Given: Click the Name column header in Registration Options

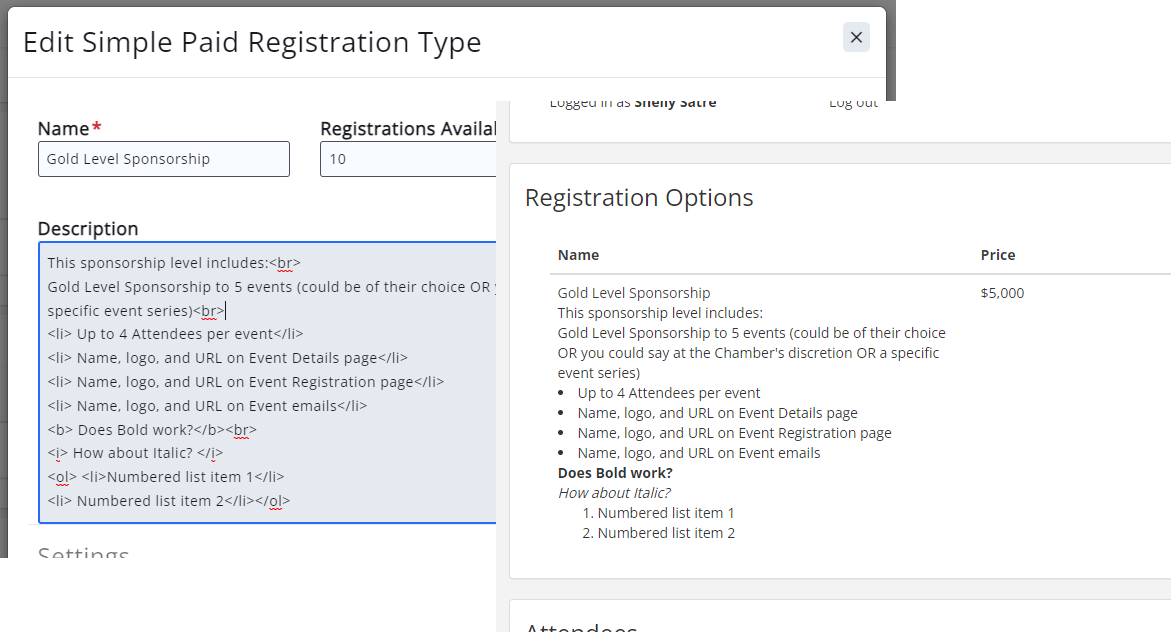Looking at the screenshot, I should tap(578, 255).
